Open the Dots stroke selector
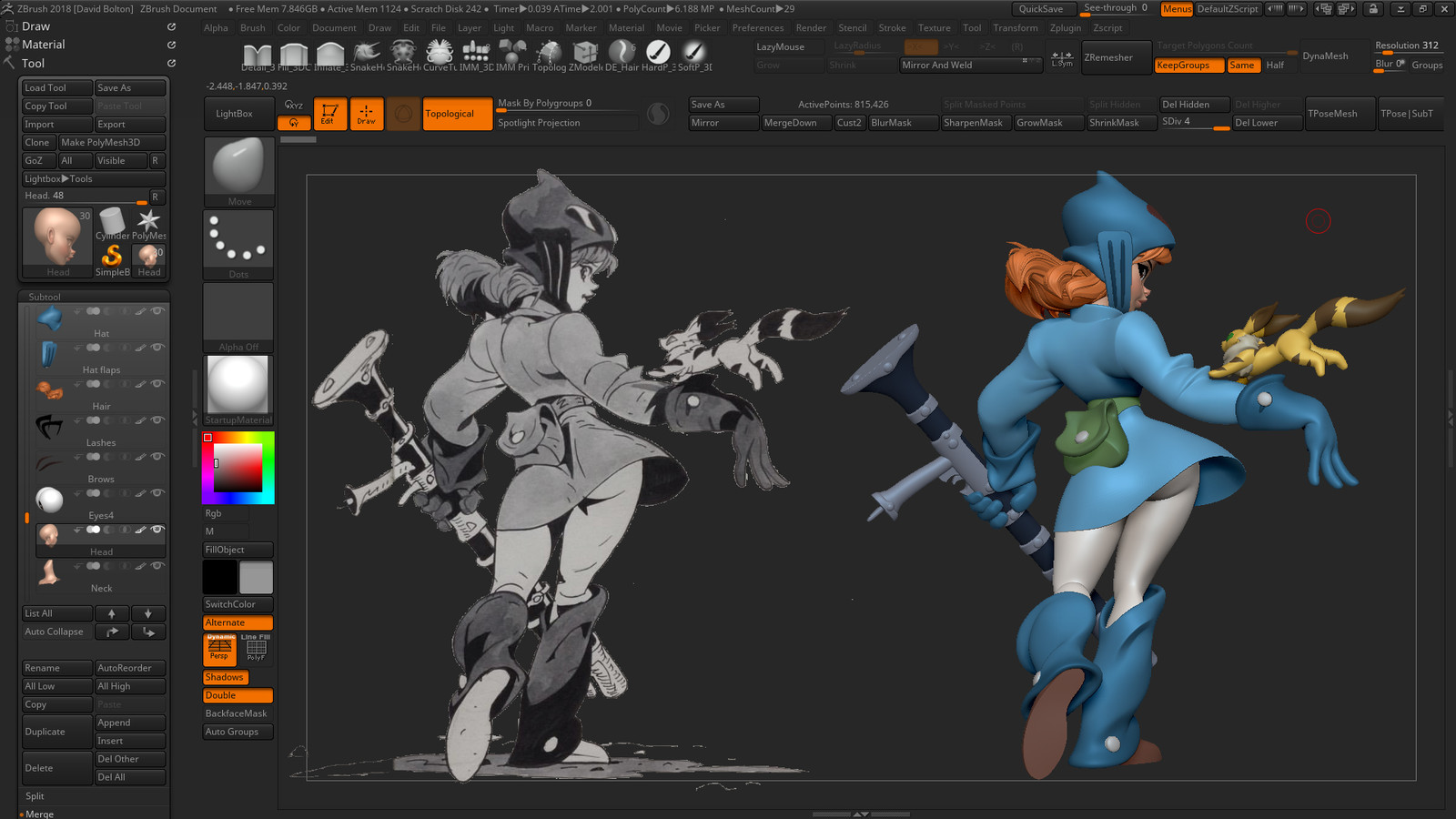 [238, 244]
